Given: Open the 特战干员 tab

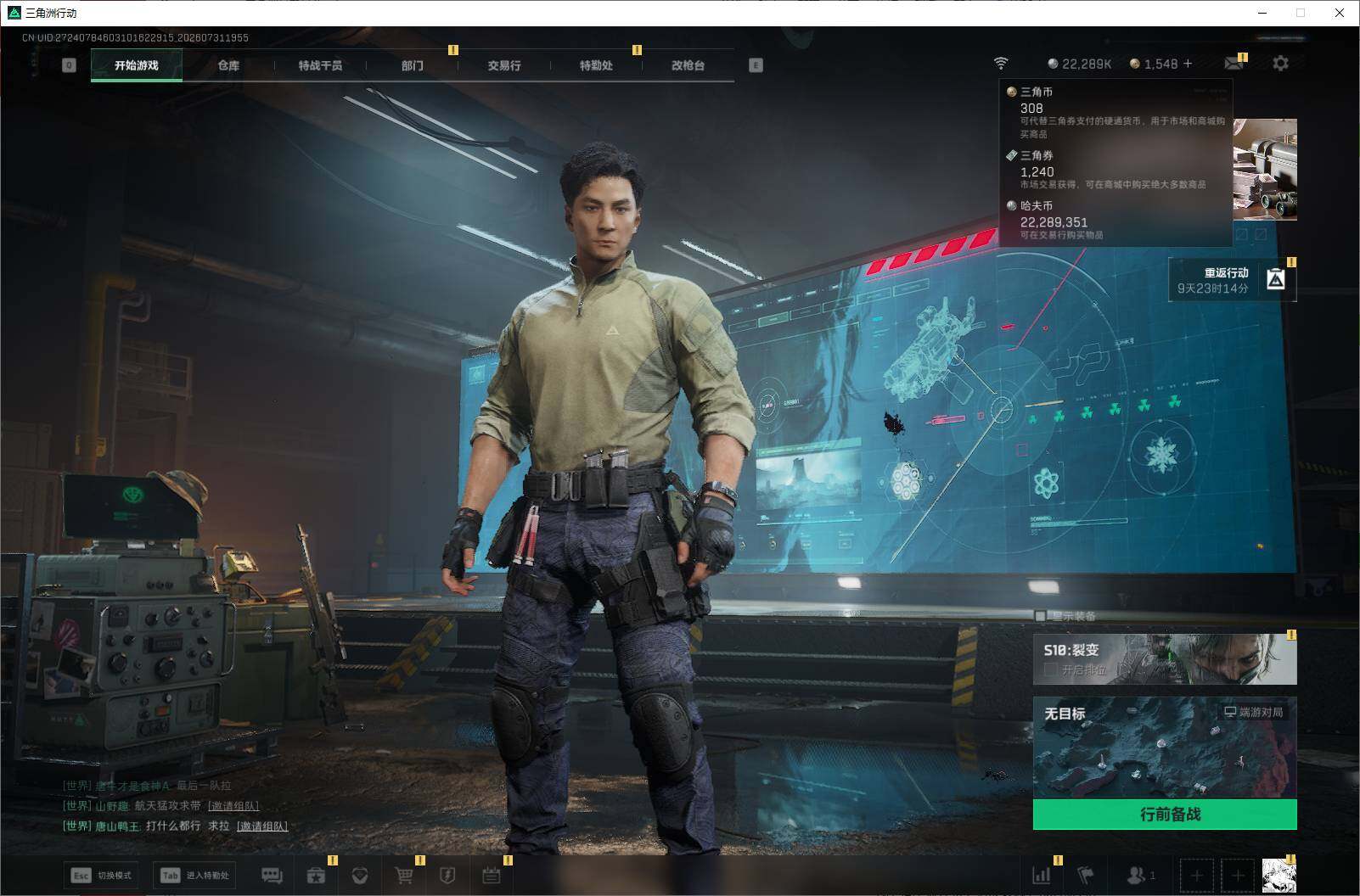Looking at the screenshot, I should [320, 65].
